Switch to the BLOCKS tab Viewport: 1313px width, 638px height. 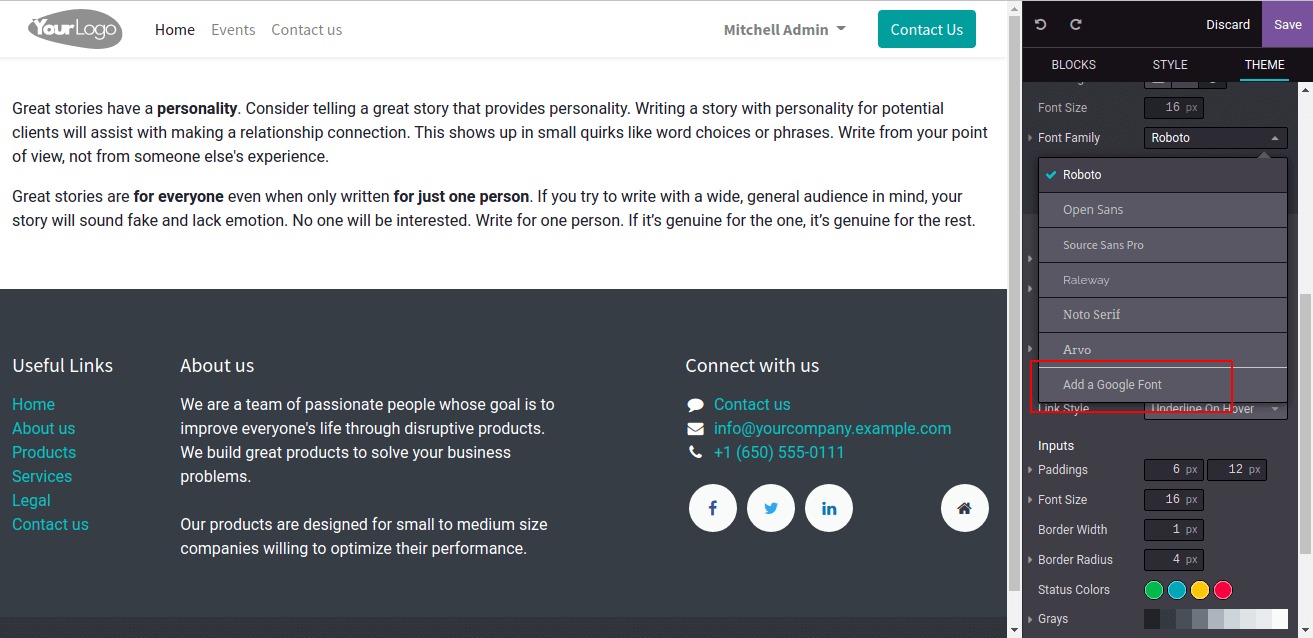[x=1074, y=65]
